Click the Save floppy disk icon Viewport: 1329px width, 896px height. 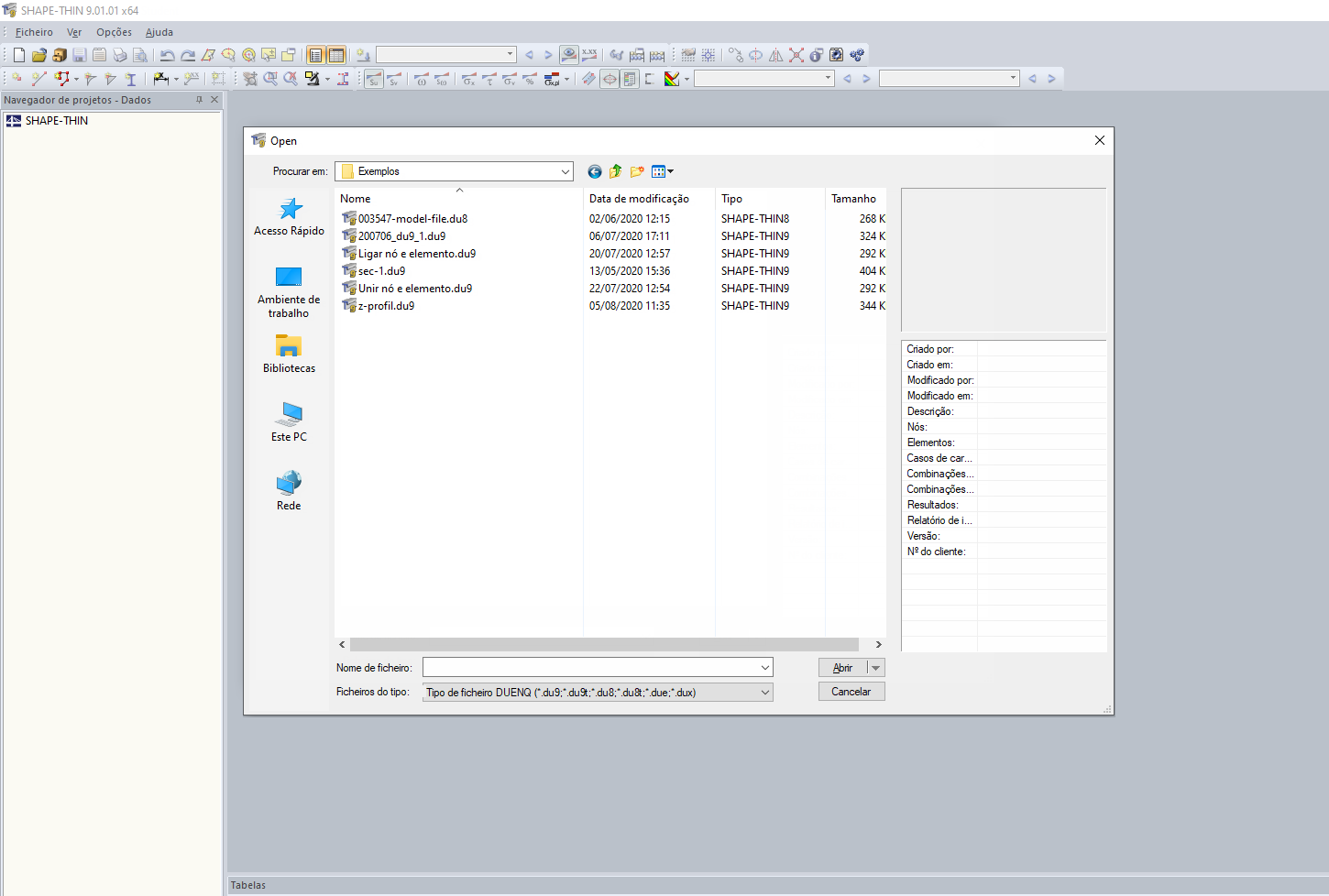80,55
